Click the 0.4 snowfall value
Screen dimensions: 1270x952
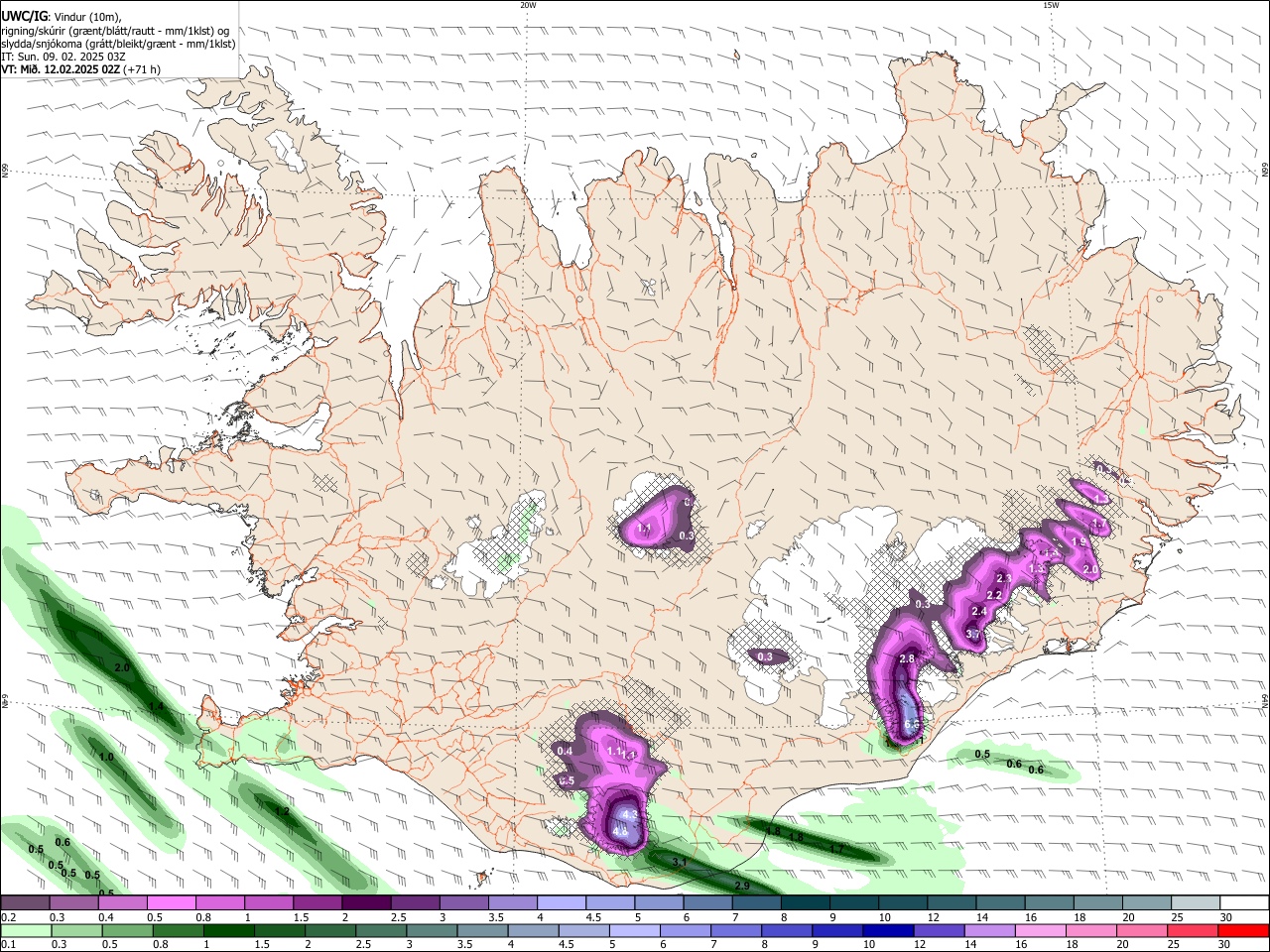point(566,752)
